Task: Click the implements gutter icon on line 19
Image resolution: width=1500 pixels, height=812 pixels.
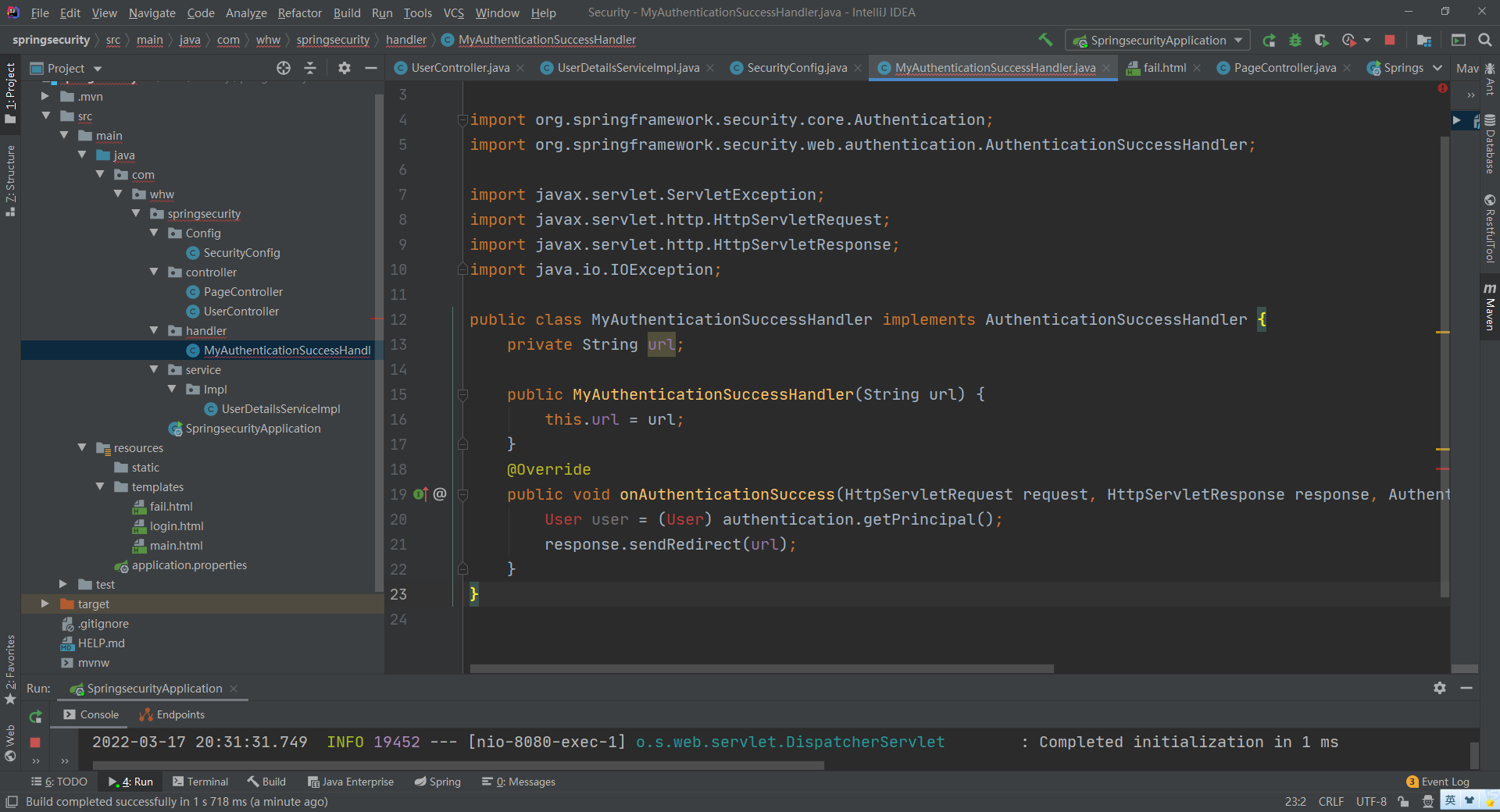Action: pyautogui.click(x=421, y=494)
